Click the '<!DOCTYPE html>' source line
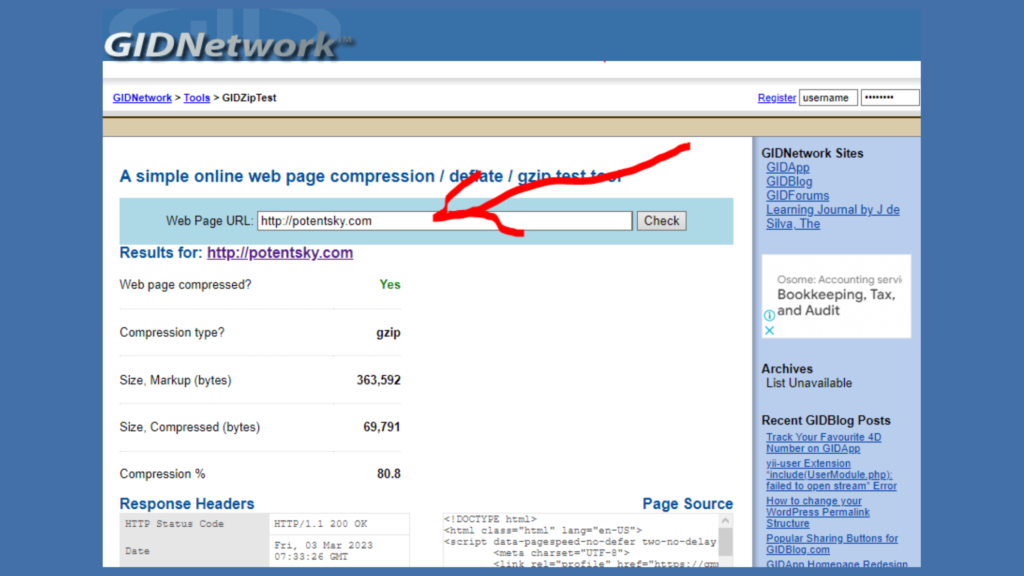1024x576 pixels. (490, 519)
